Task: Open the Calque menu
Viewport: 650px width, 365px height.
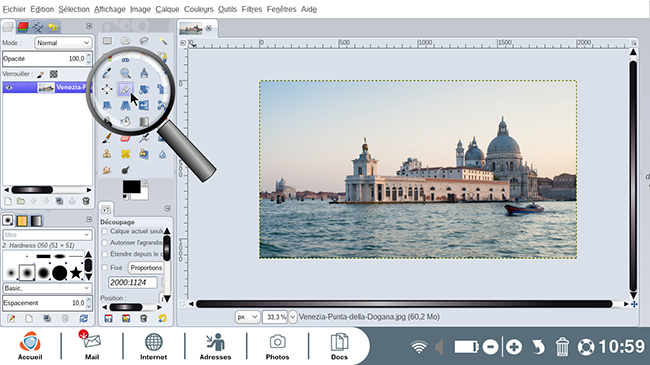Action: 167,9
